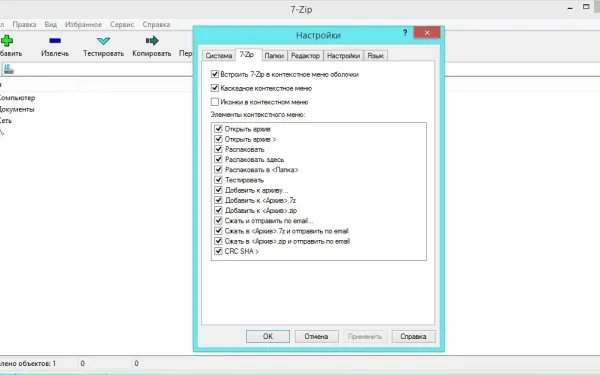Switch to the Редактор tab
Viewport: 600px width, 375px height.
(305, 55)
